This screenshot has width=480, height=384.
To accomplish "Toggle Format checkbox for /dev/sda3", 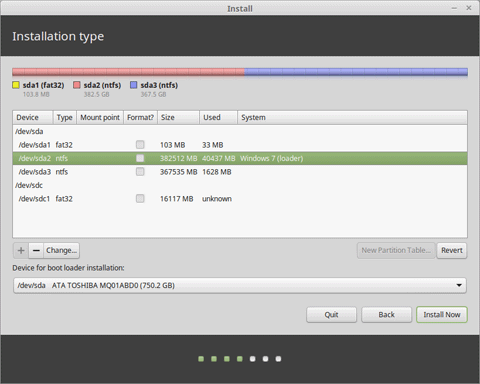I will [140, 172].
